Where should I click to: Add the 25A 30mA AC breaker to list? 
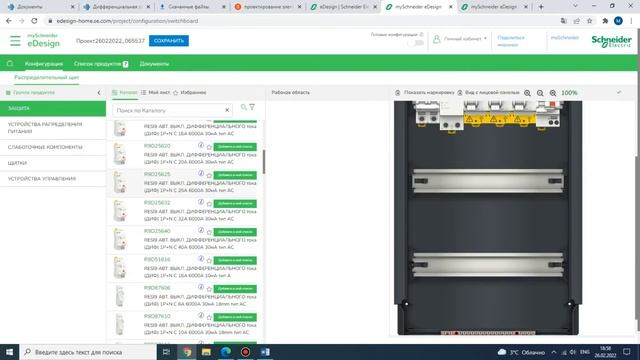235,175
